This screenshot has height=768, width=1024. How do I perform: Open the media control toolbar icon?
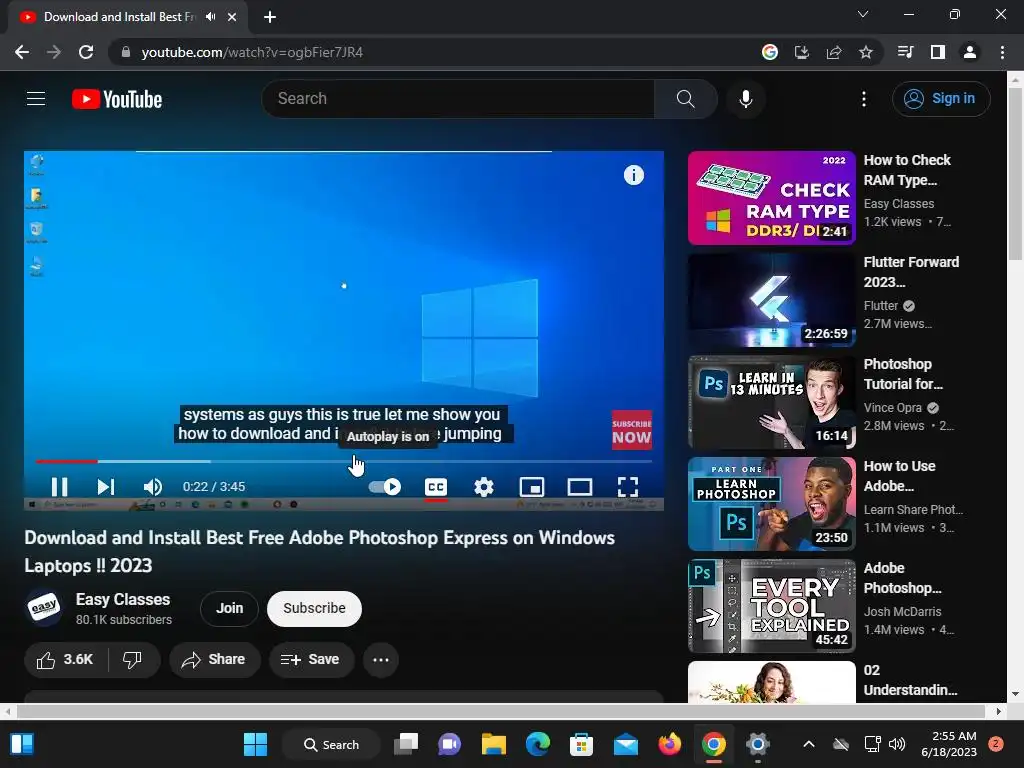[x=906, y=52]
